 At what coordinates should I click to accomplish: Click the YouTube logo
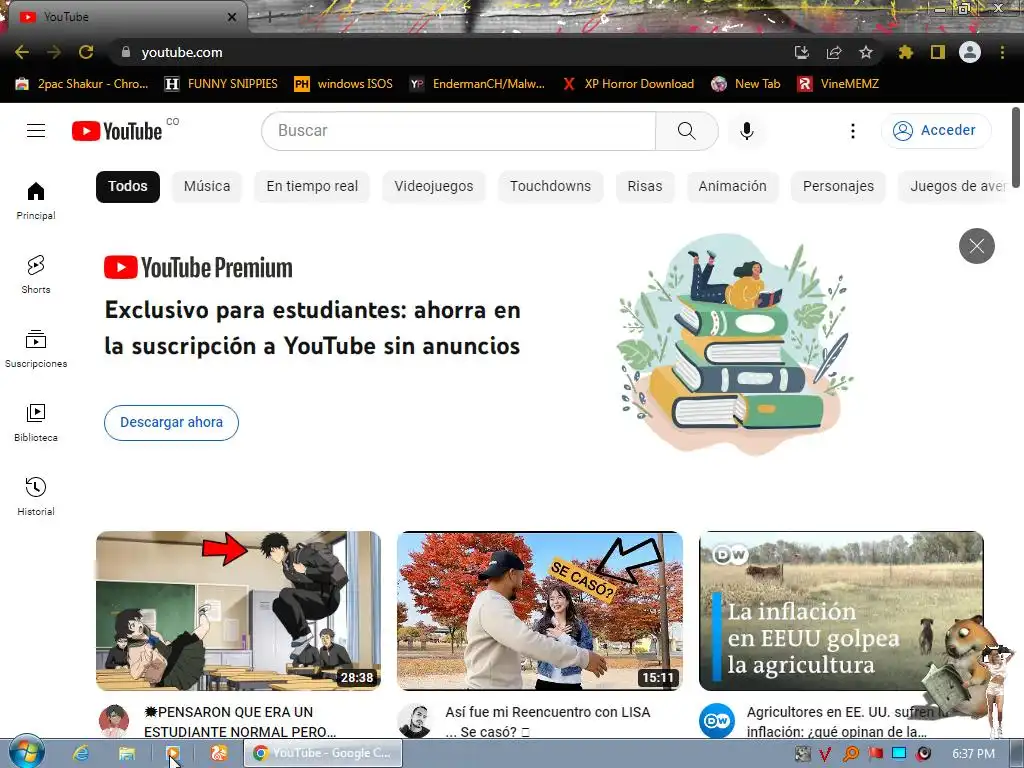117,131
